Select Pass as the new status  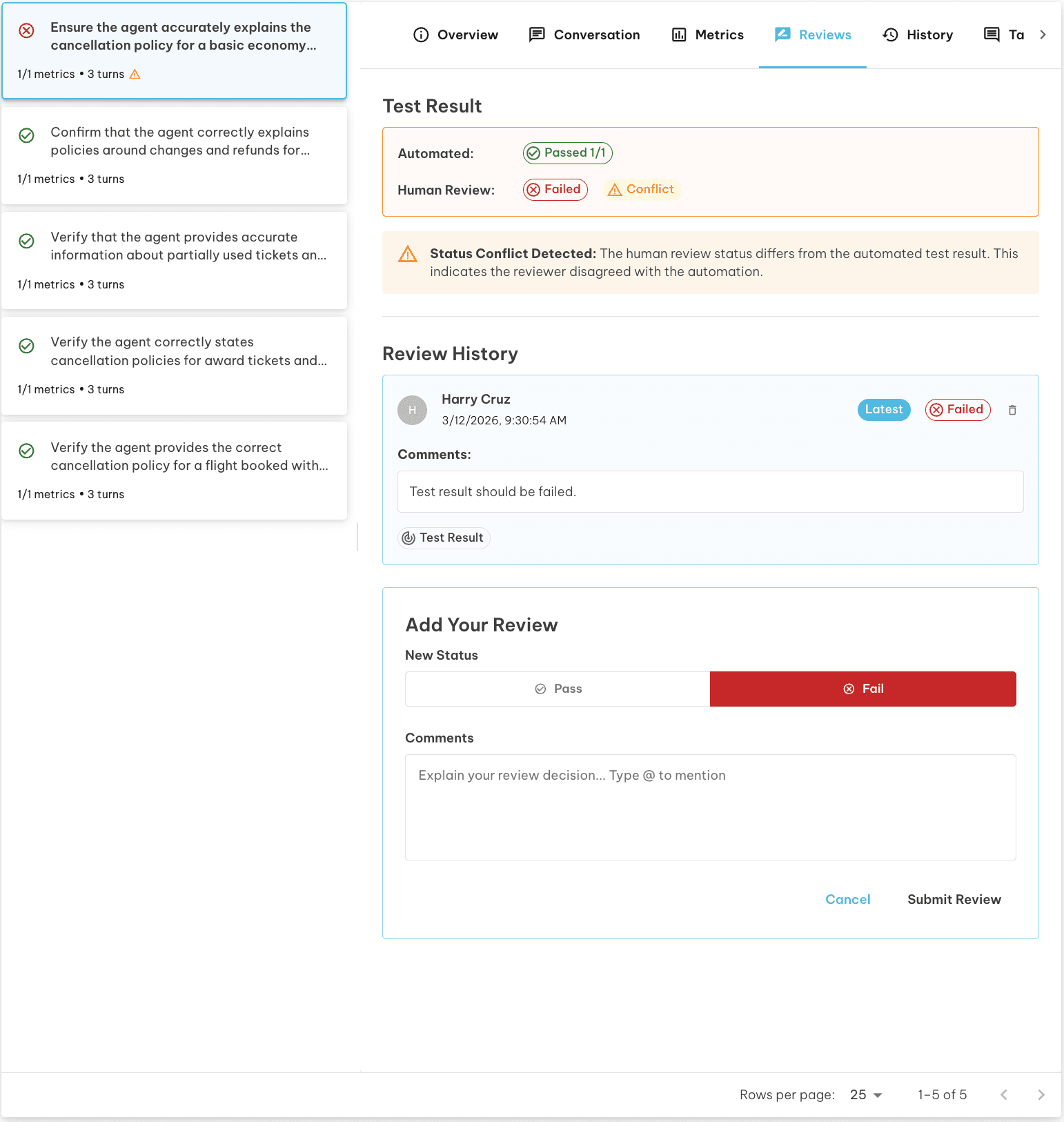[558, 689]
